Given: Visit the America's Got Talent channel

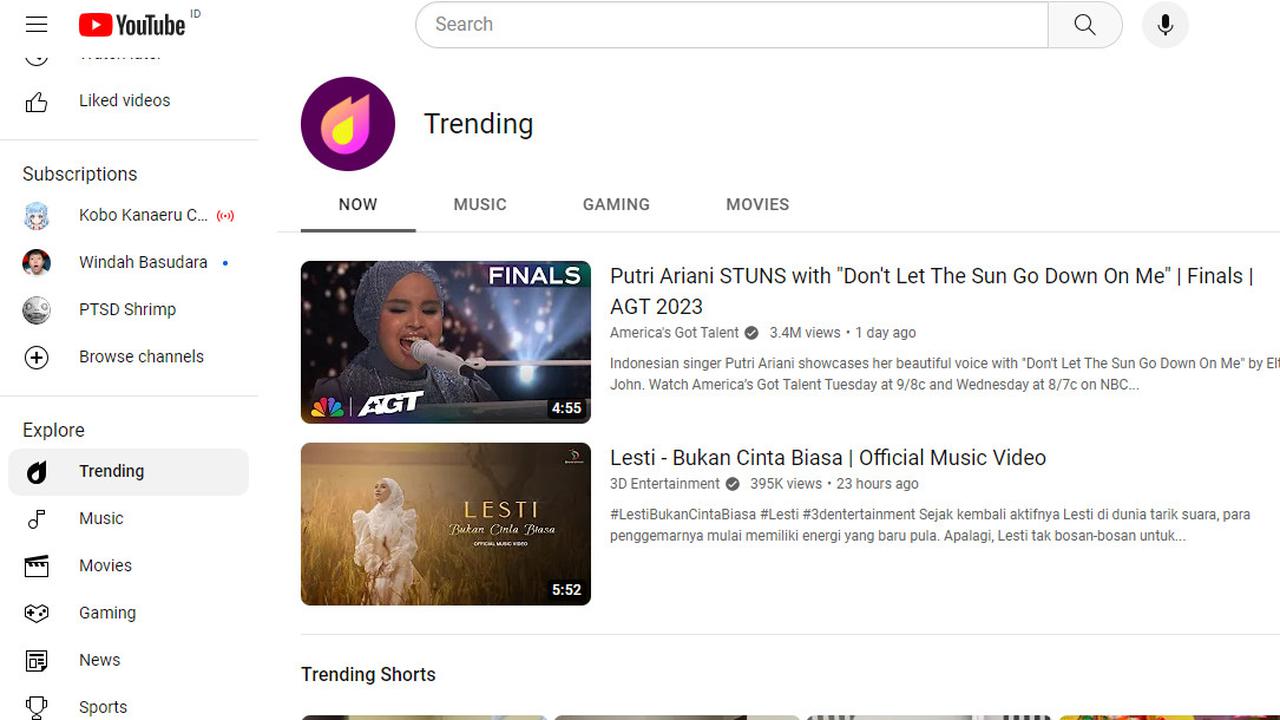Looking at the screenshot, I should (674, 332).
